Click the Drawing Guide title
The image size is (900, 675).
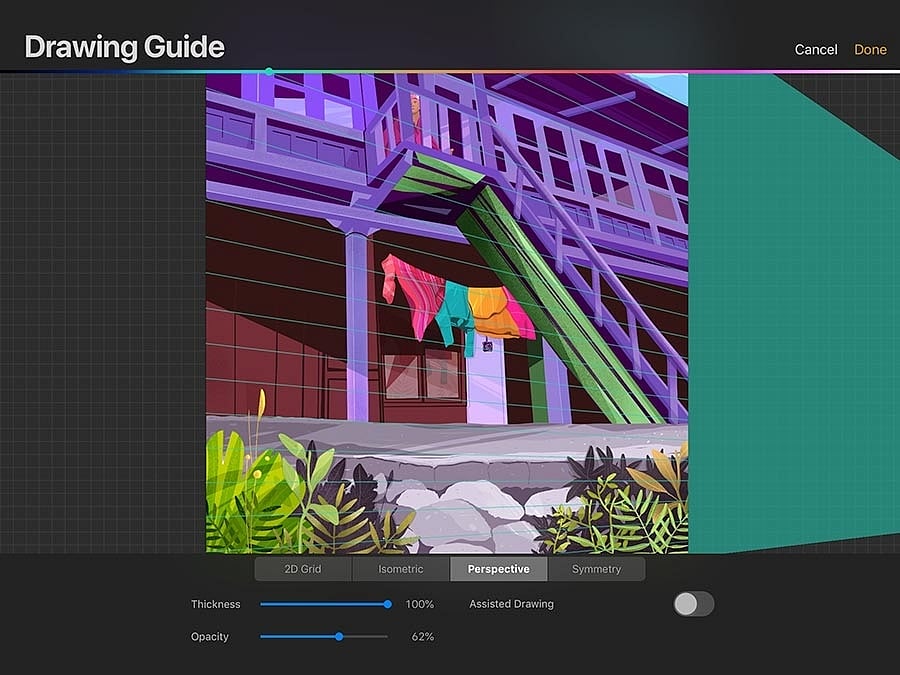(x=125, y=47)
